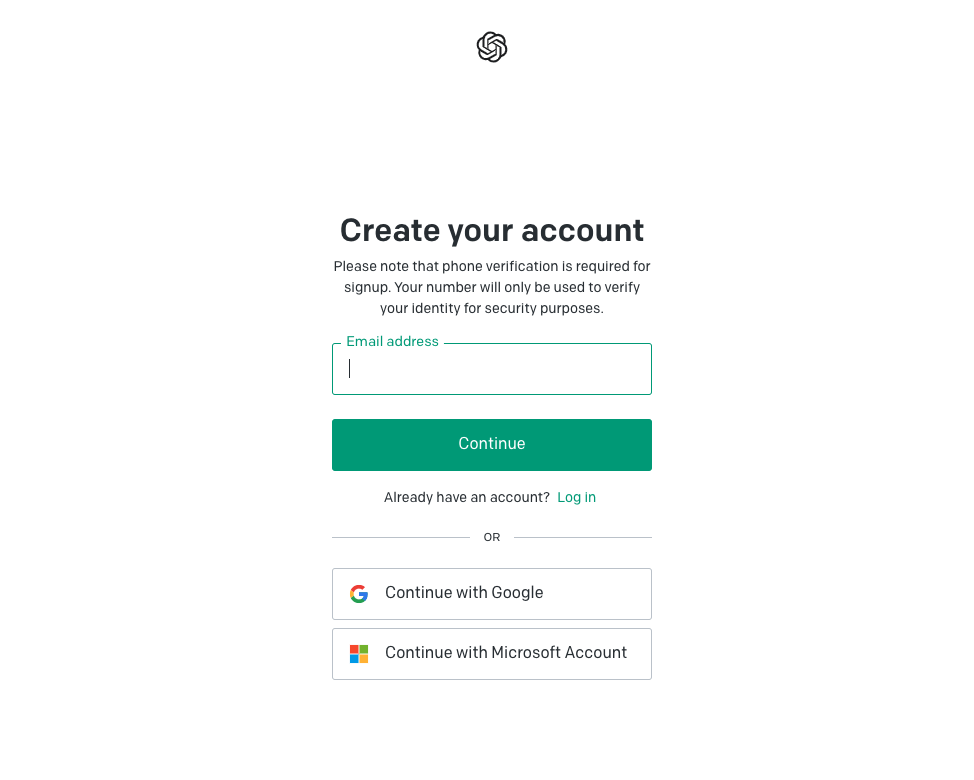Click the OpenAI knot logo
This screenshot has width=974, height=780.
492,47
